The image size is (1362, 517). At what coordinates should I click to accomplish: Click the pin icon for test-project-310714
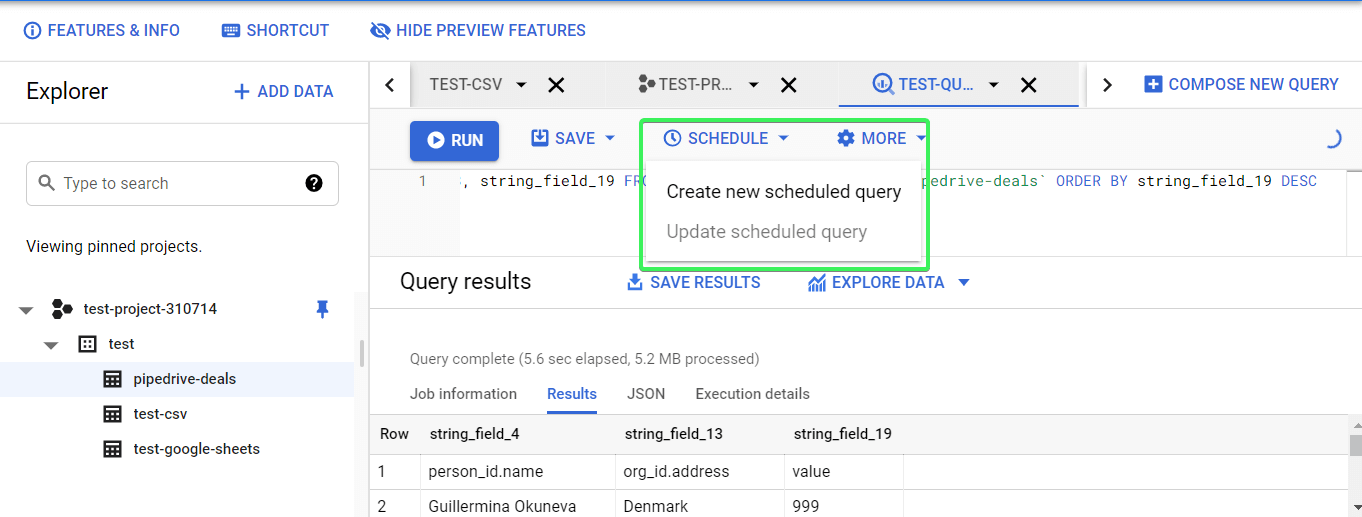[x=322, y=310]
